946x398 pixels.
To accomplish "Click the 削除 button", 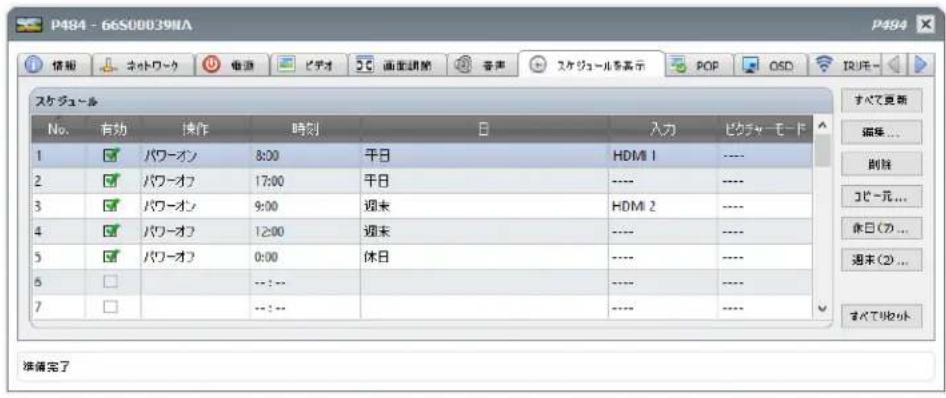I will click(x=881, y=163).
